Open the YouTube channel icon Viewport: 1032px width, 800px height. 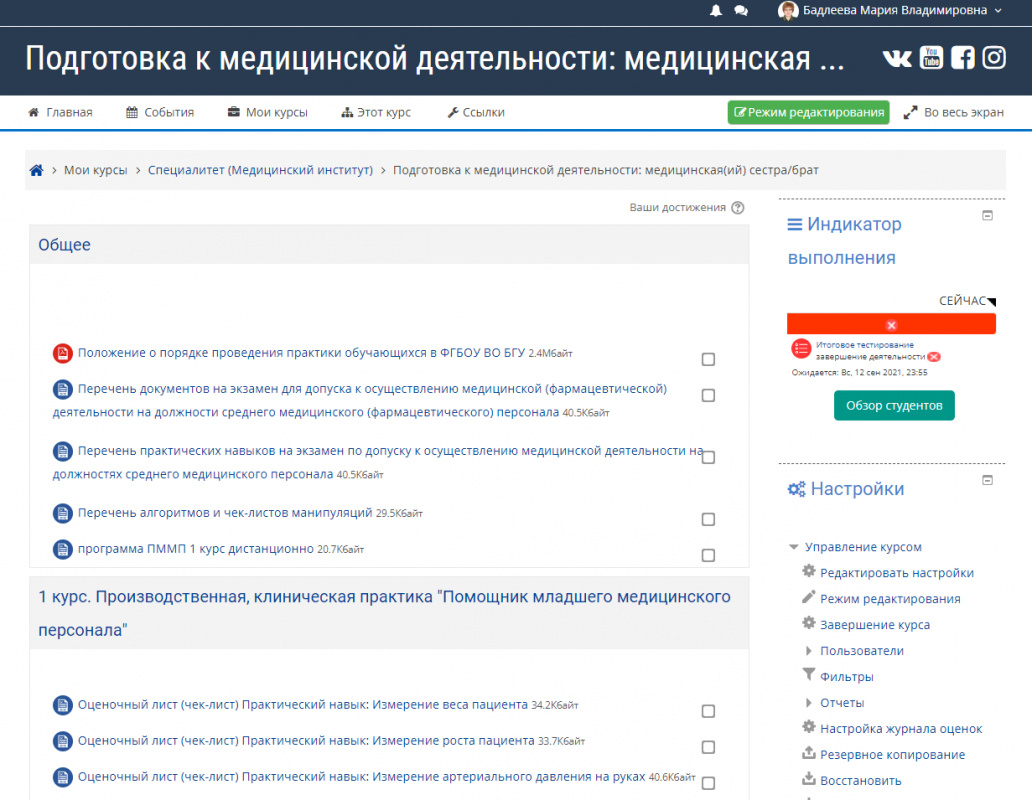click(x=931, y=58)
